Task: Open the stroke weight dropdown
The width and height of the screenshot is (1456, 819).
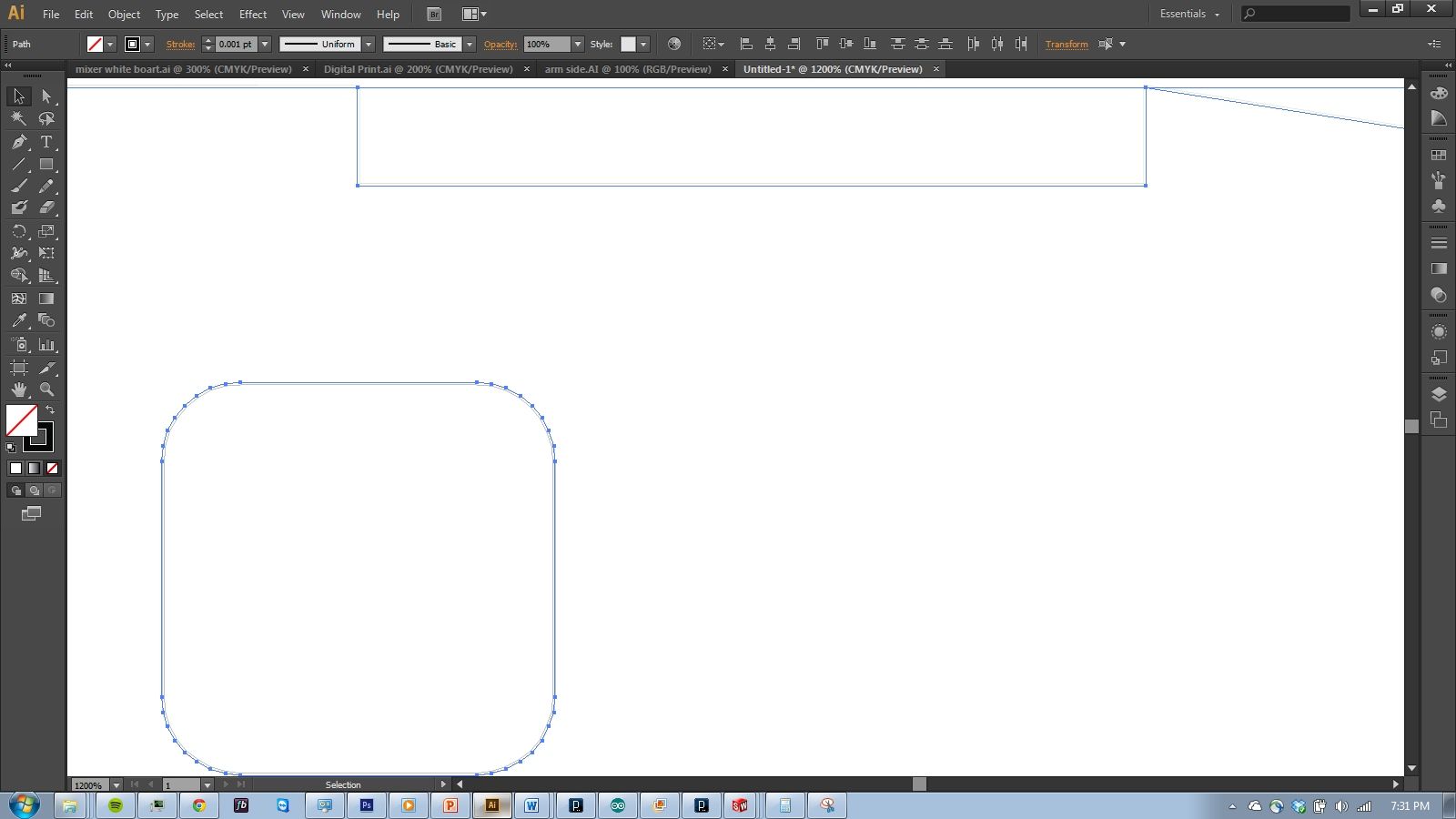Action: [x=265, y=44]
